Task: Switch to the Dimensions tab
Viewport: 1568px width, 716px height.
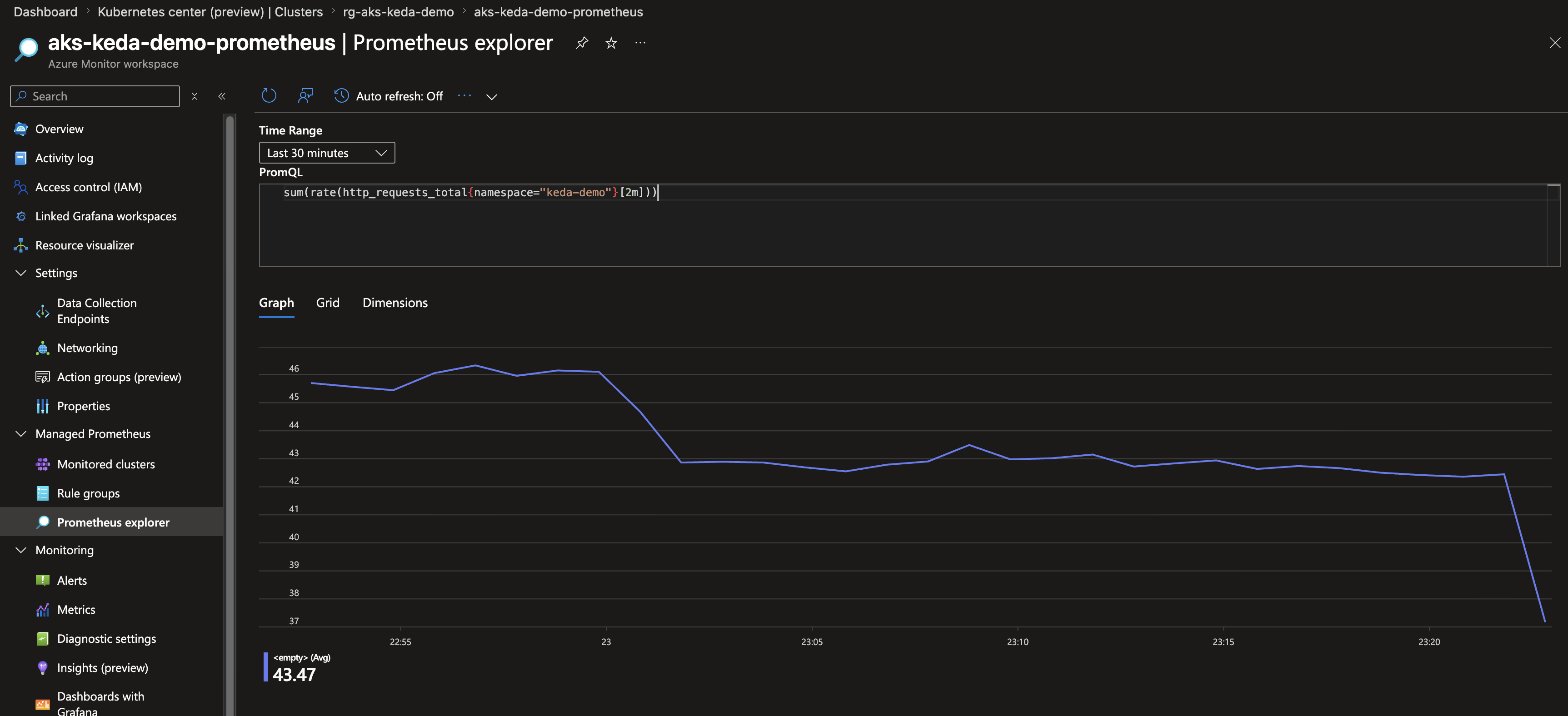Action: point(395,303)
